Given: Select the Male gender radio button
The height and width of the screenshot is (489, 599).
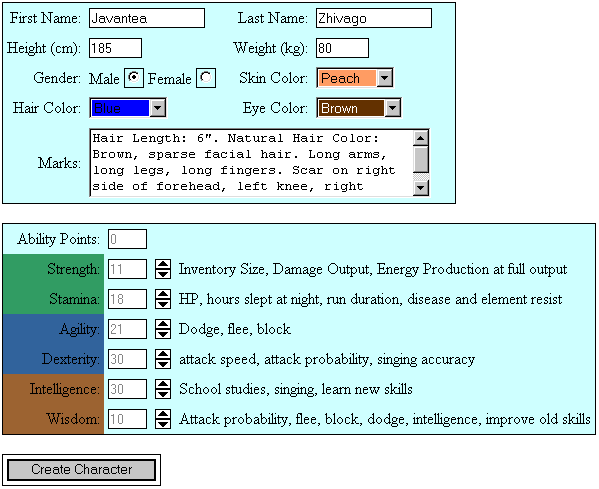Looking at the screenshot, I should [134, 78].
